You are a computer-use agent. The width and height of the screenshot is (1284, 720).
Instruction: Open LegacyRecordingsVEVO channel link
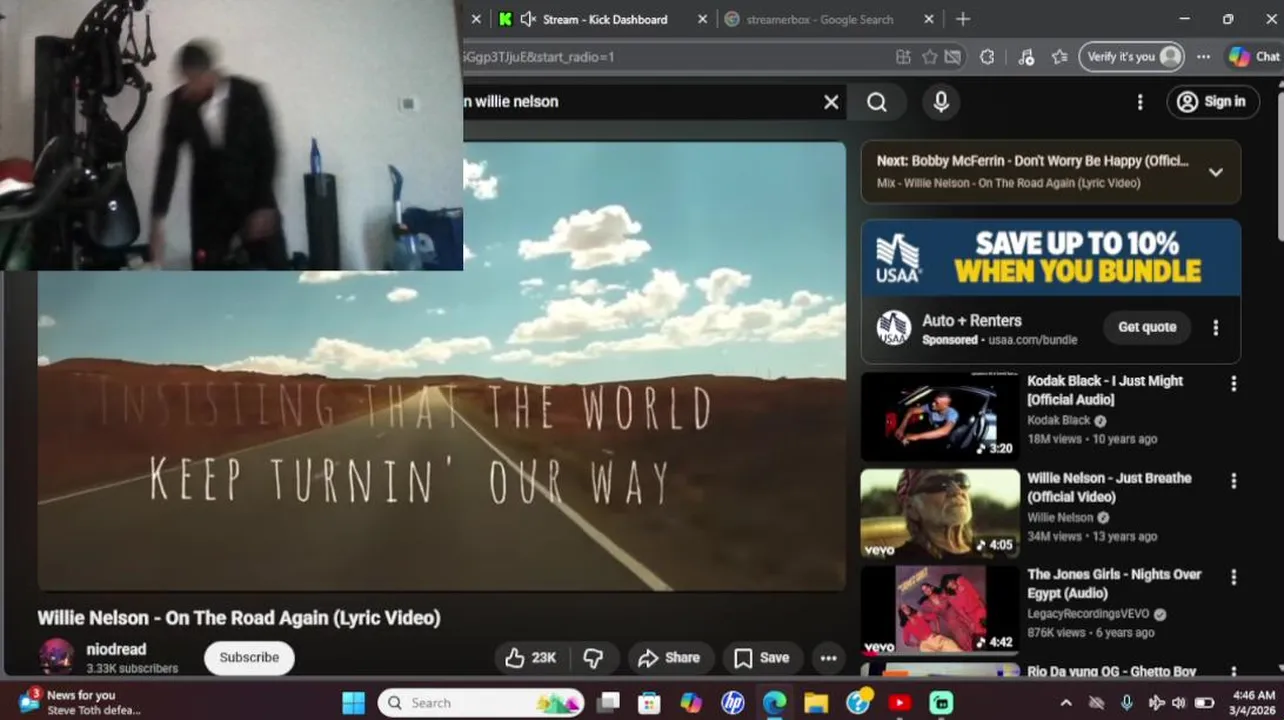1088,614
